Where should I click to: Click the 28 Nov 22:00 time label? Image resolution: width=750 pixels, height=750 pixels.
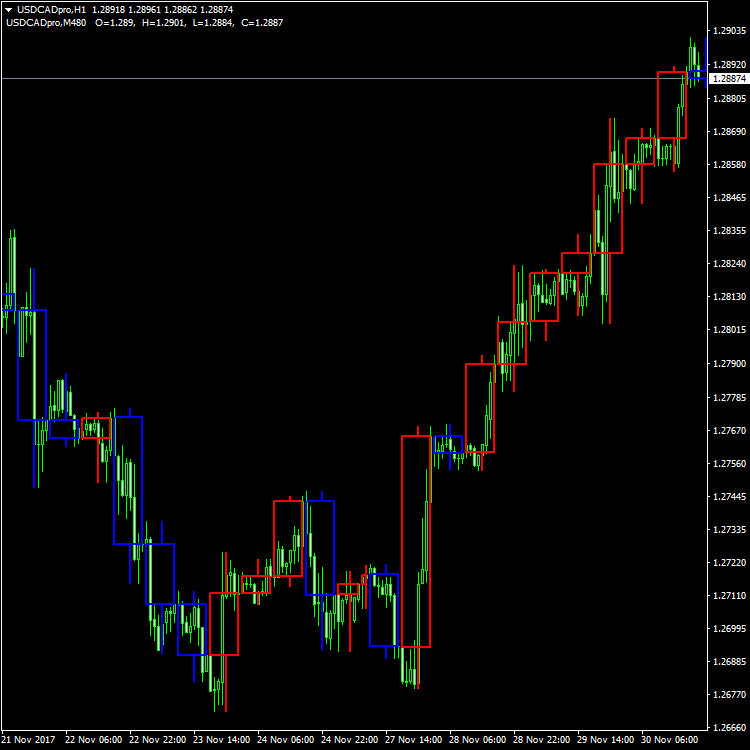[542, 739]
